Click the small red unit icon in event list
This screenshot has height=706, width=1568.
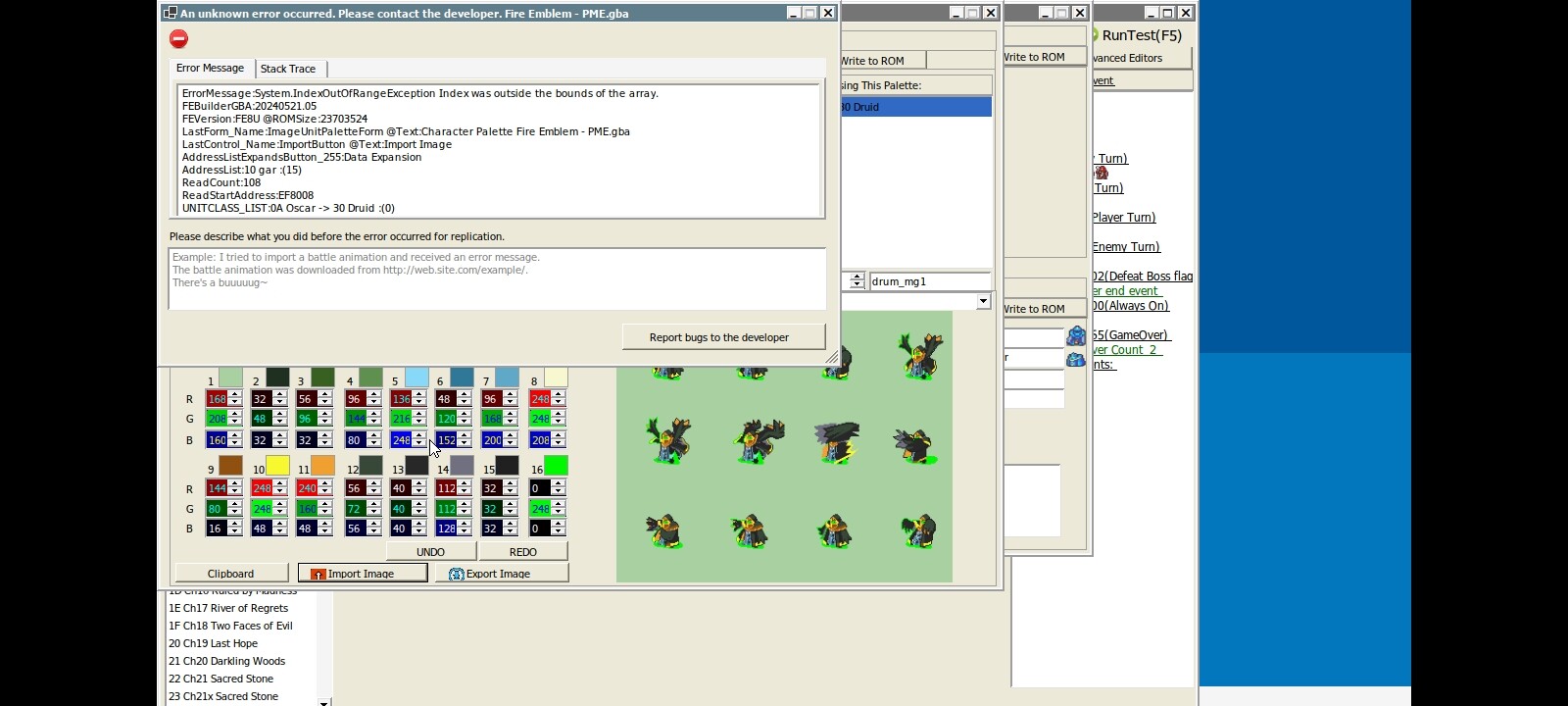[1102, 174]
